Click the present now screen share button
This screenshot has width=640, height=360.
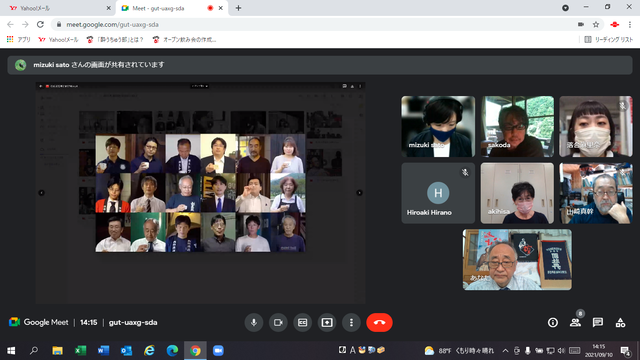(327, 322)
